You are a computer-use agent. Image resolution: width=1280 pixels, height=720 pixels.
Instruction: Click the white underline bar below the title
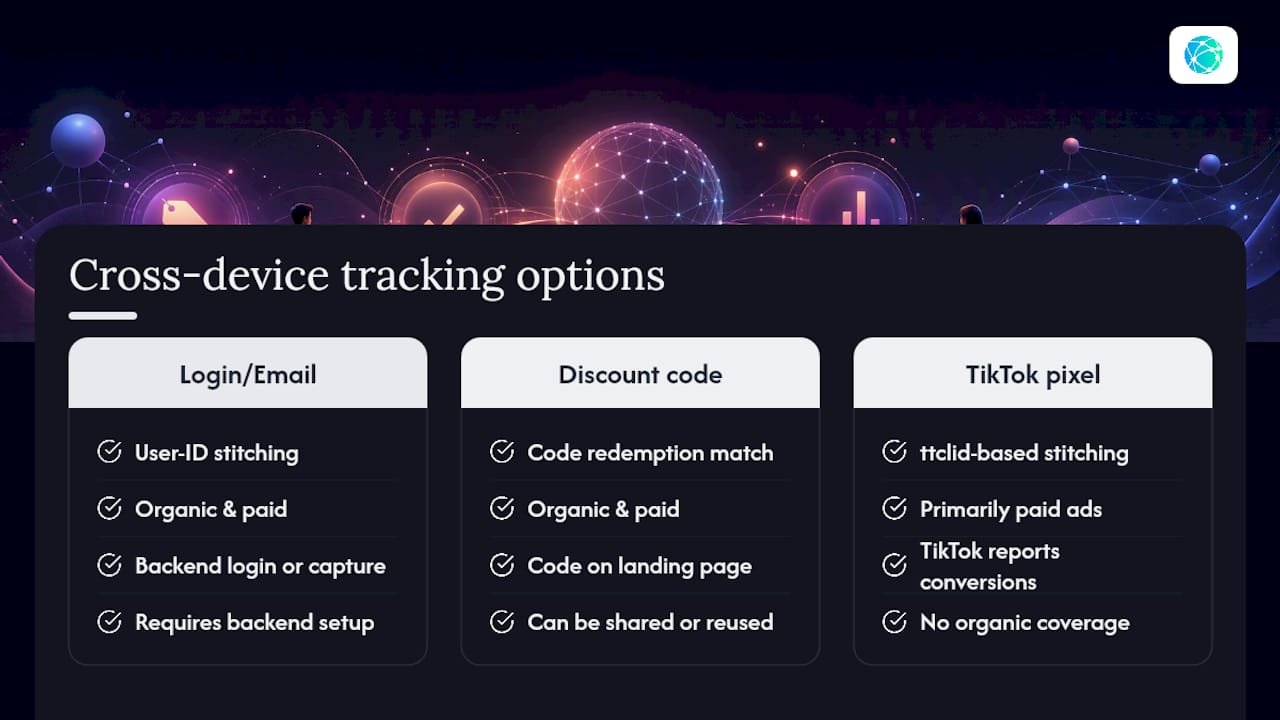103,316
